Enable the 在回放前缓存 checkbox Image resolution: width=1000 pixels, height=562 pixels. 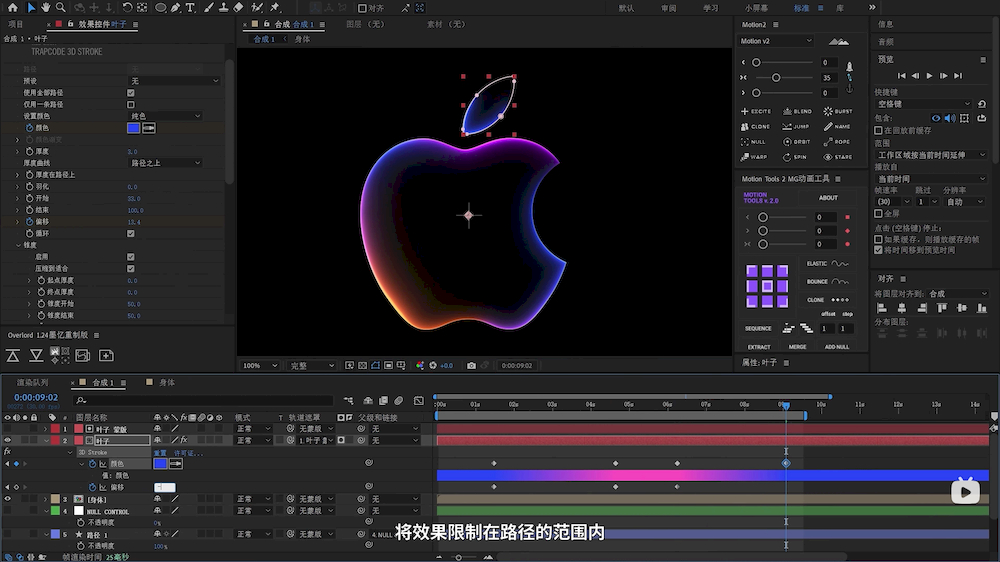coord(878,130)
